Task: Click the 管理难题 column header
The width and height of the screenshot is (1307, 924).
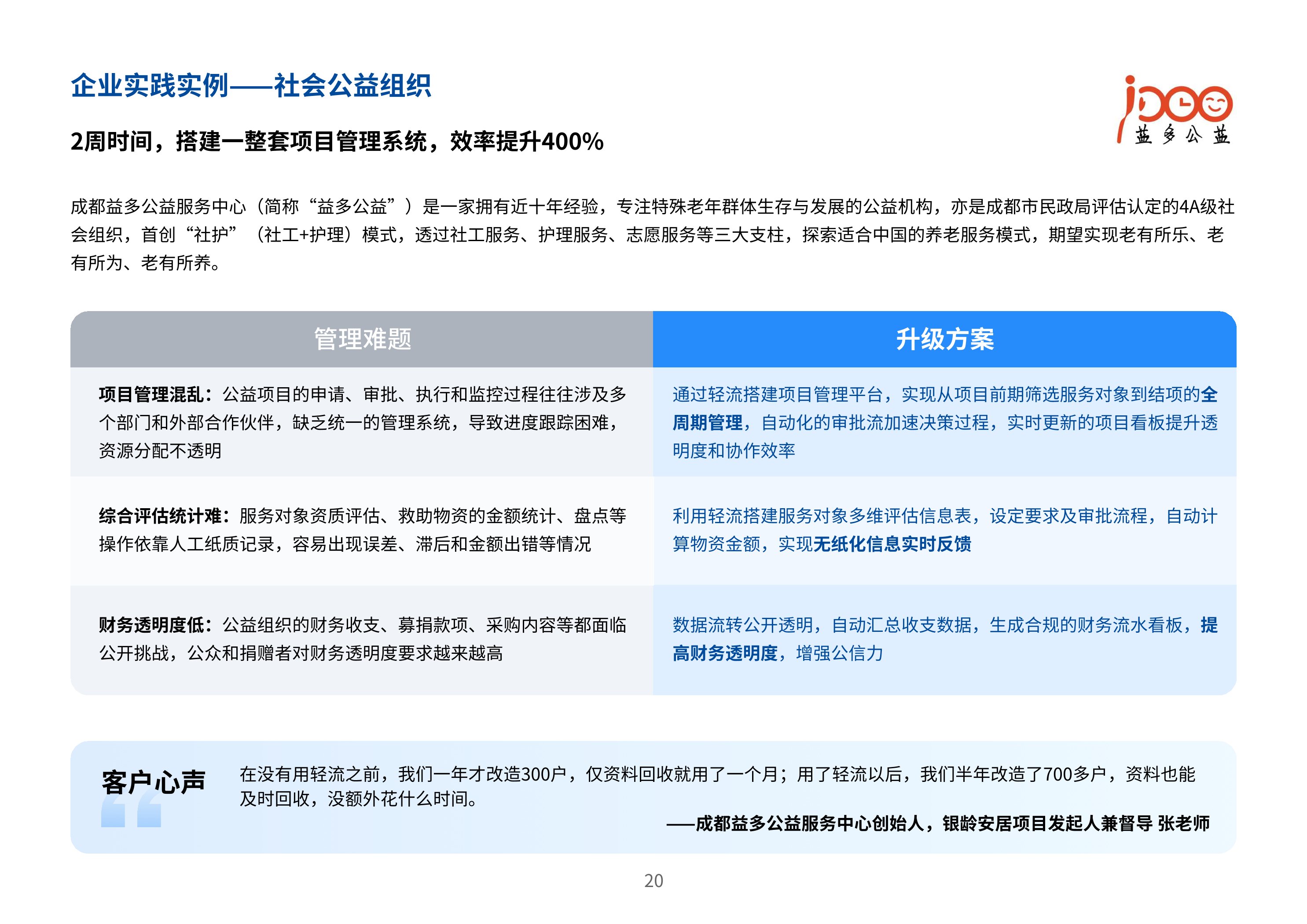Action: click(x=362, y=339)
